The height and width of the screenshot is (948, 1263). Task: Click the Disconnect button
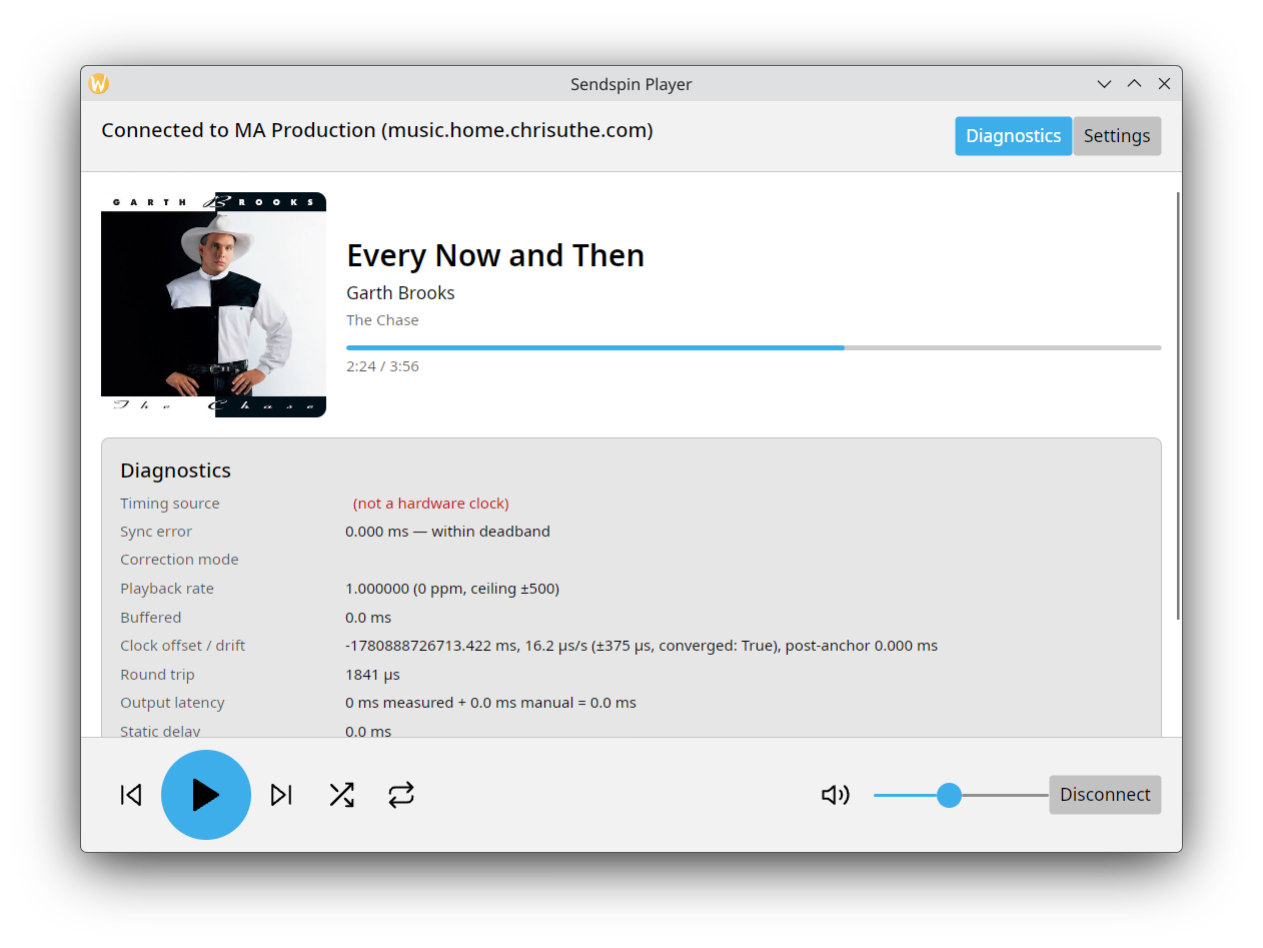click(x=1105, y=795)
